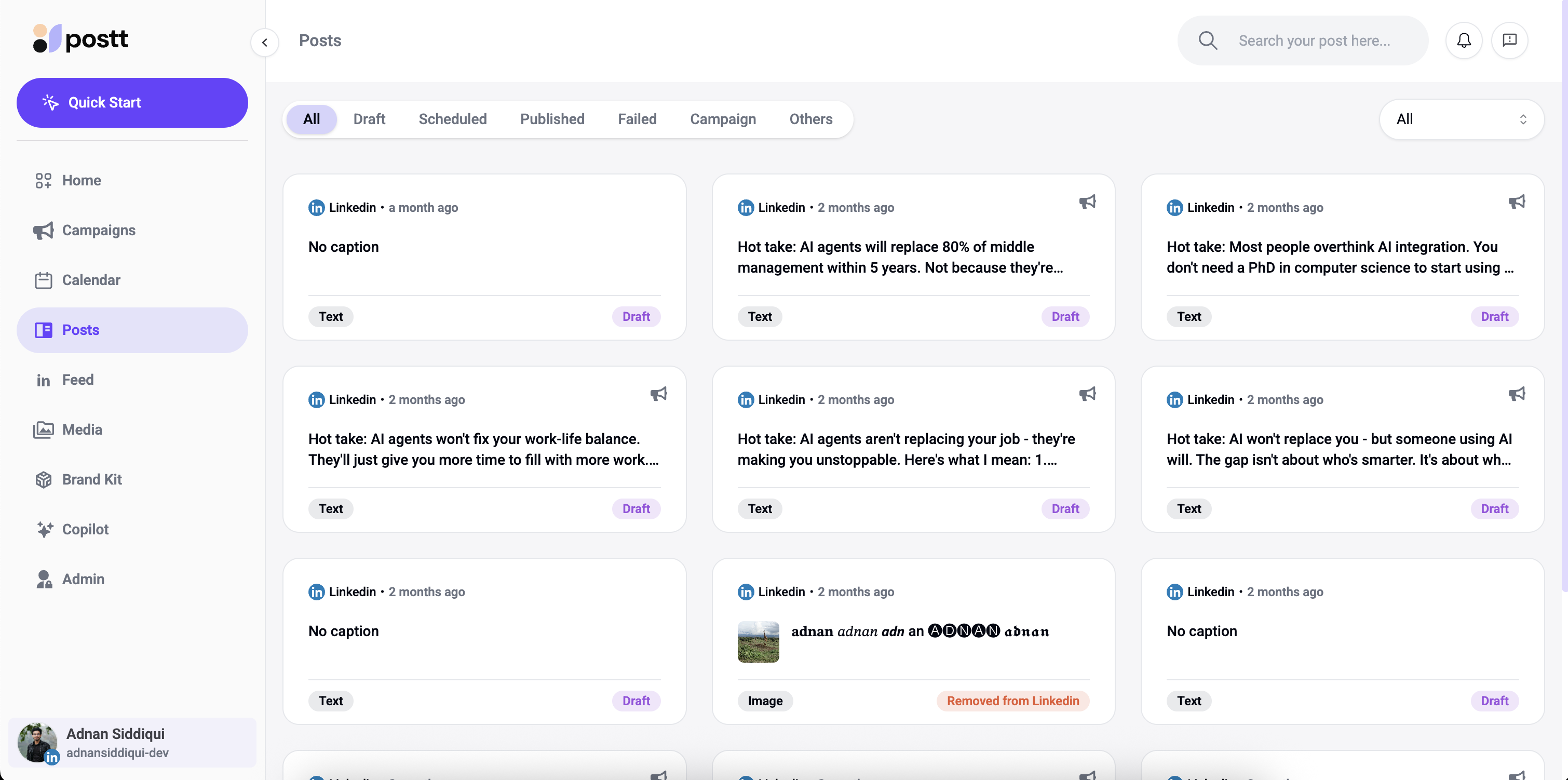1568x780 pixels.
Task: Open the LinkedIn Feed page
Action: (x=77, y=380)
